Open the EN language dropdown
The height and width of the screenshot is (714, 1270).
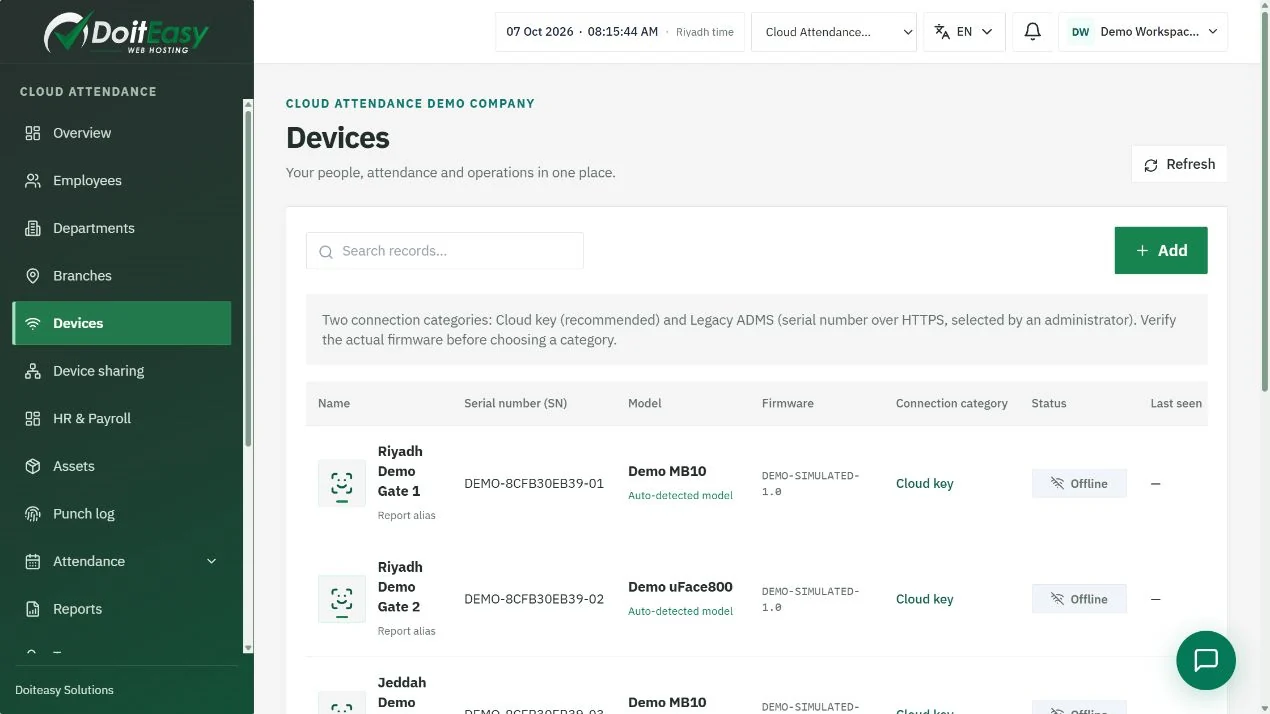coord(964,32)
